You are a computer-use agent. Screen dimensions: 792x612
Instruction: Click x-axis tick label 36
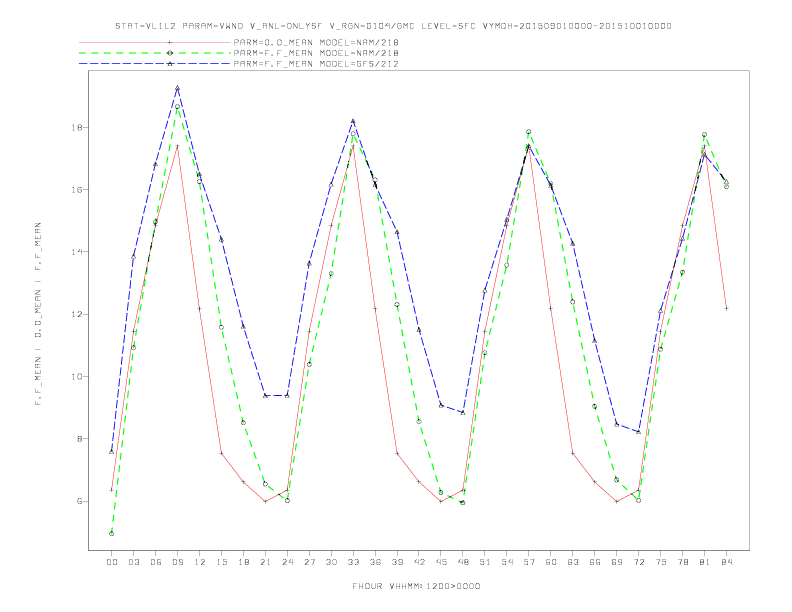point(375,562)
